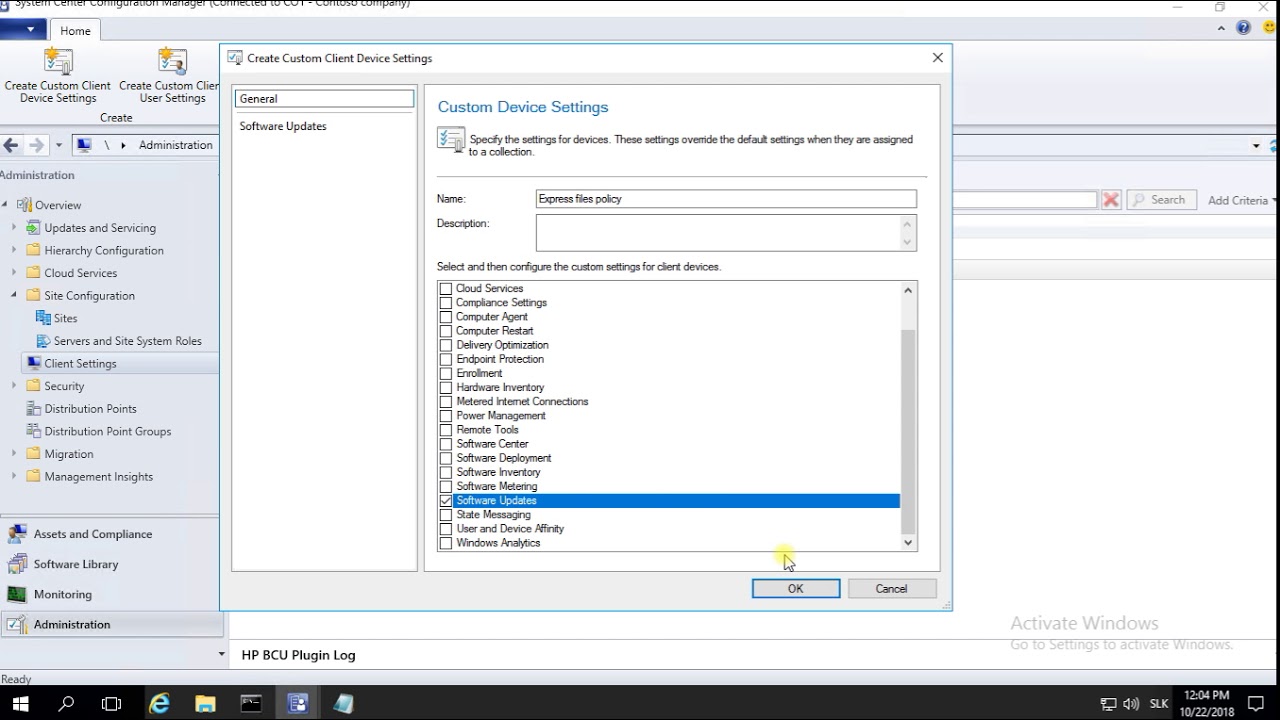Switch to Configuration Manager taskbar icon

297,703
